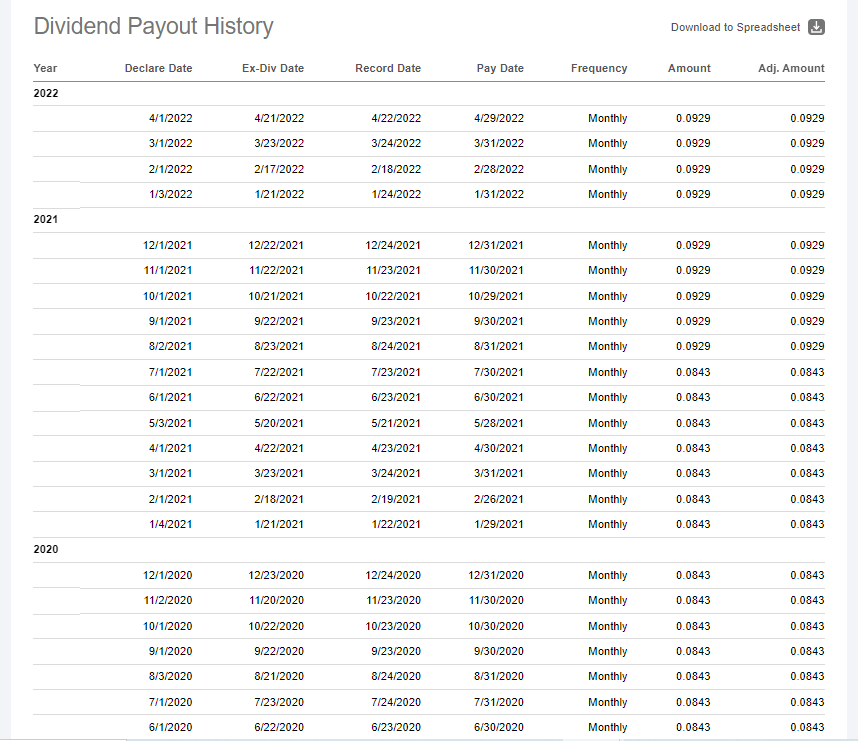Click adj. amount 0.0929 in 1/3/2022 row
This screenshot has width=858, height=741.
point(807,194)
